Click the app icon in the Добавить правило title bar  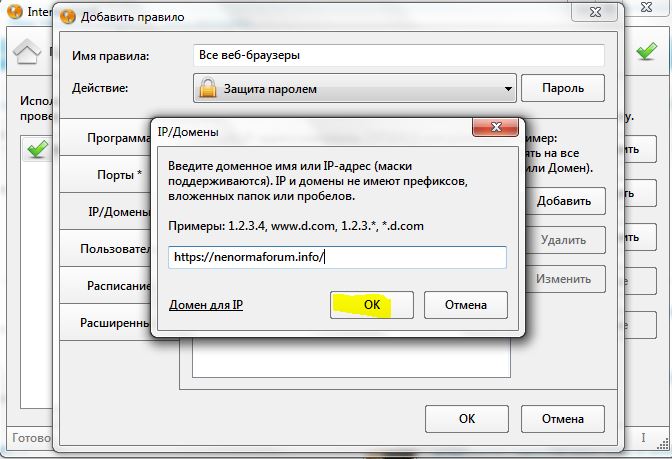click(67, 18)
